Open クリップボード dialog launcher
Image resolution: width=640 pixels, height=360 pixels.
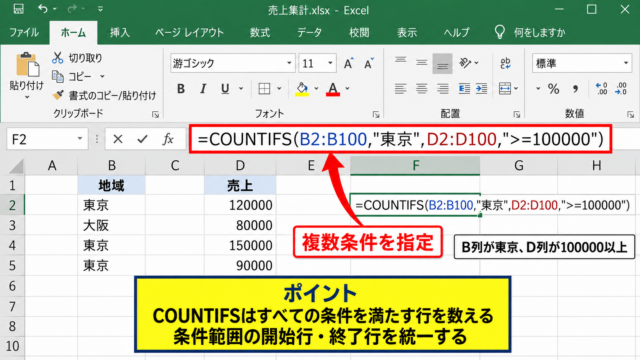155,115
